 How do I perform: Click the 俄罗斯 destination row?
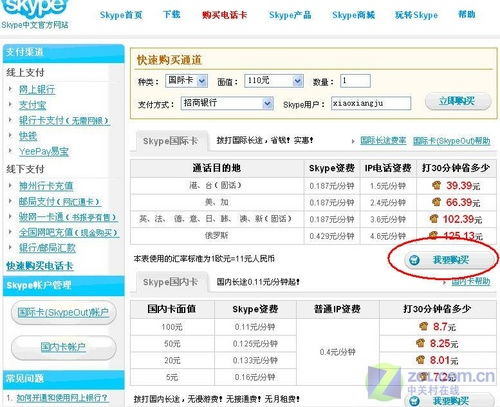tap(217, 236)
